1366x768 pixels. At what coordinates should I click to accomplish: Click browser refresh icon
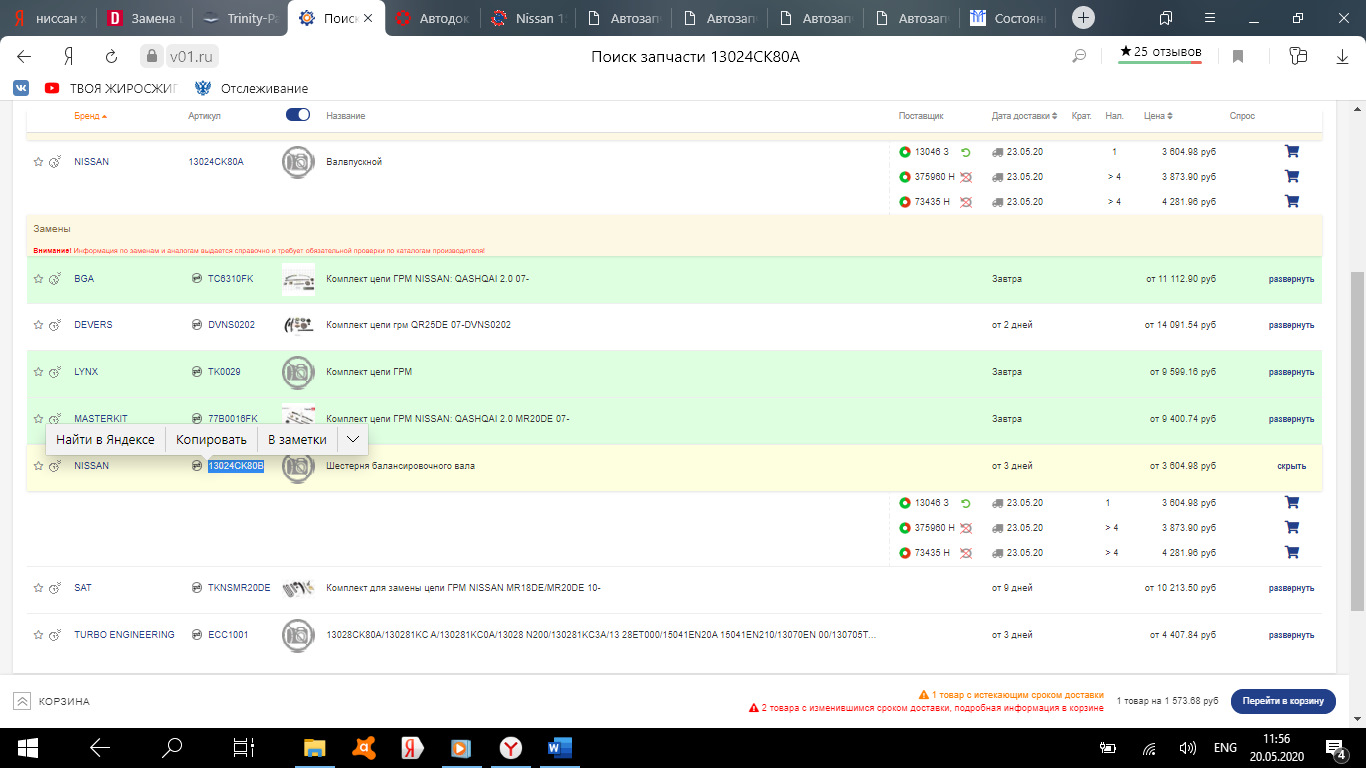tap(111, 57)
